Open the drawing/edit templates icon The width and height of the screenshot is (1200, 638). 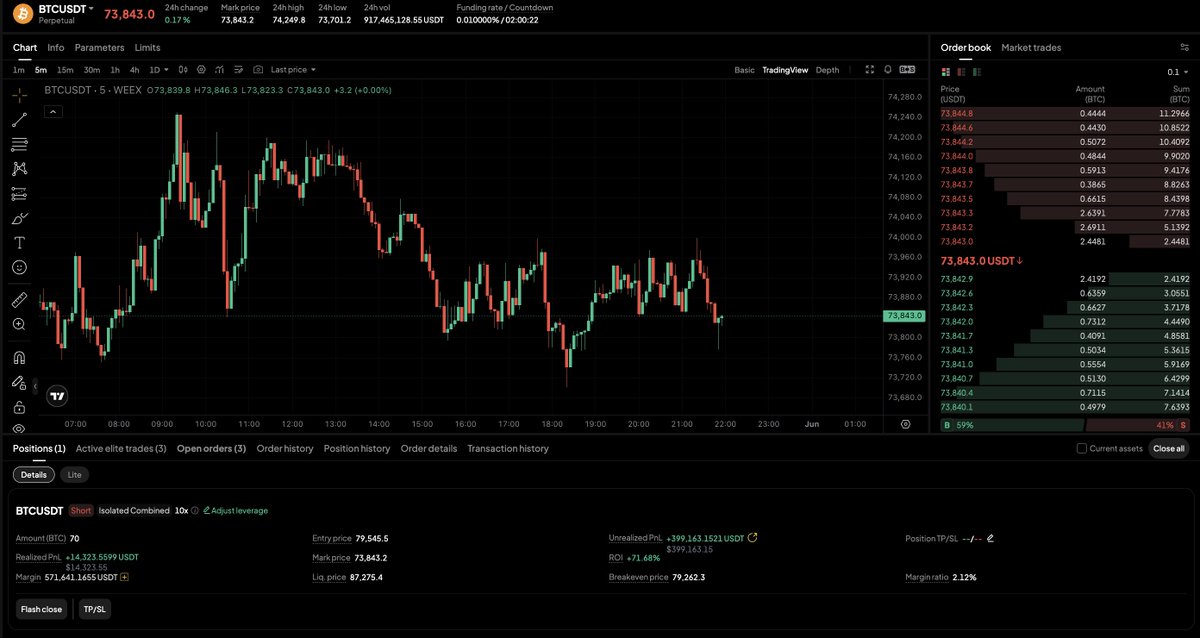pyautogui.click(x=240, y=70)
